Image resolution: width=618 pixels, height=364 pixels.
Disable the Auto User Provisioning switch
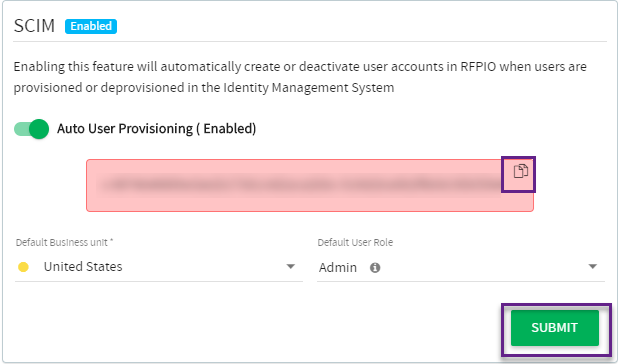click(31, 129)
